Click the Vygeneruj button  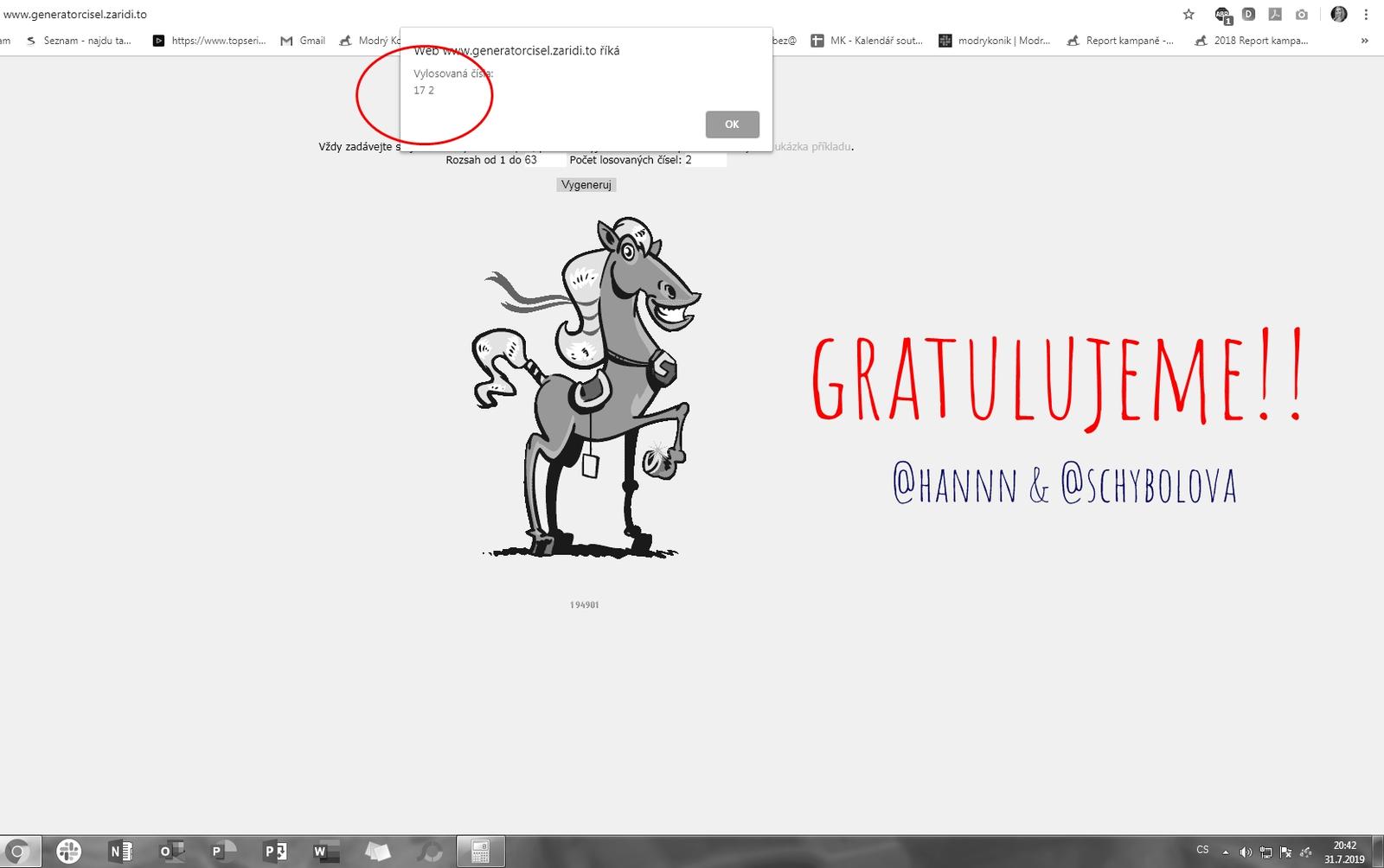click(x=586, y=185)
